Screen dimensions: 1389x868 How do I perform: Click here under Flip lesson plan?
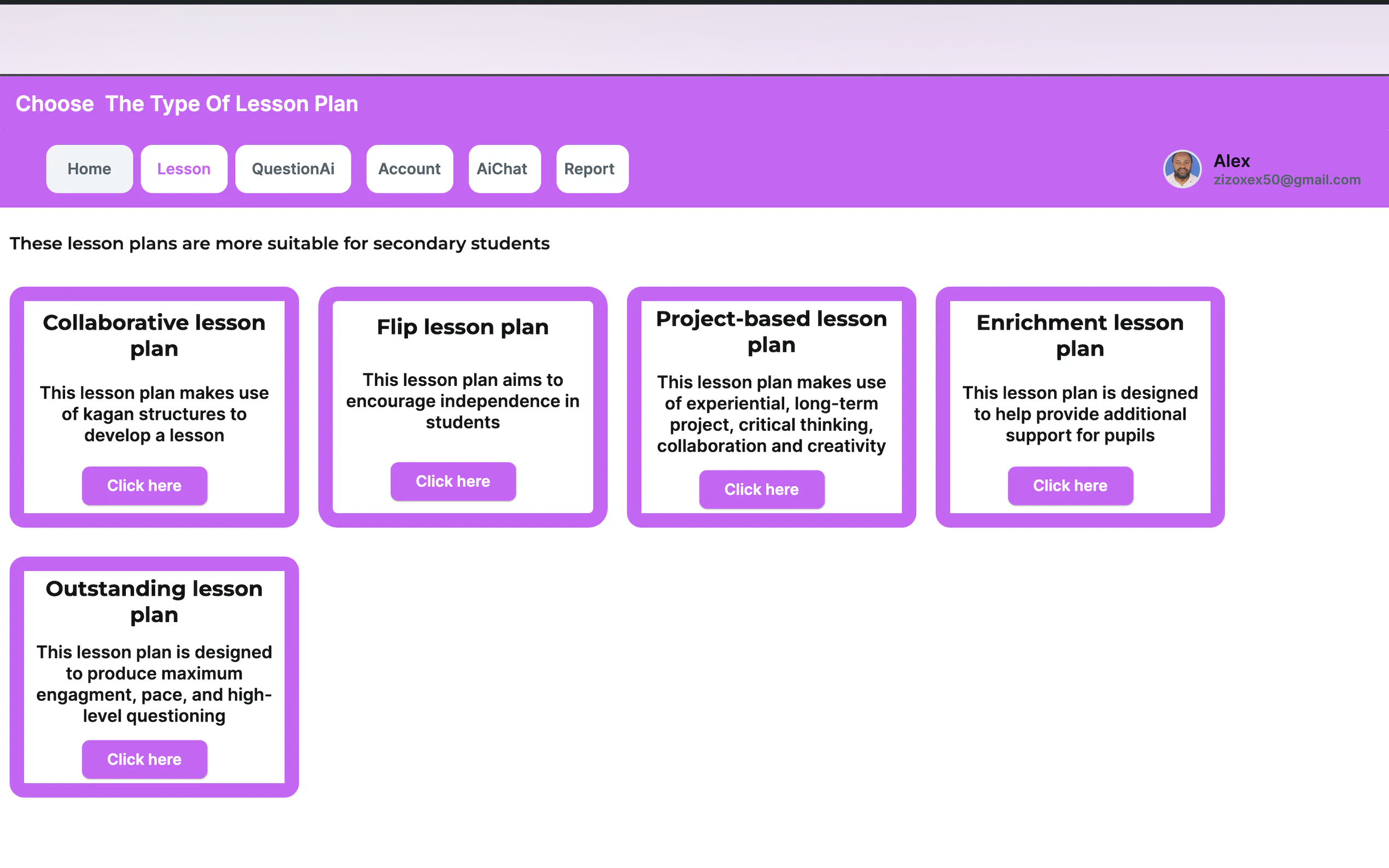click(452, 481)
